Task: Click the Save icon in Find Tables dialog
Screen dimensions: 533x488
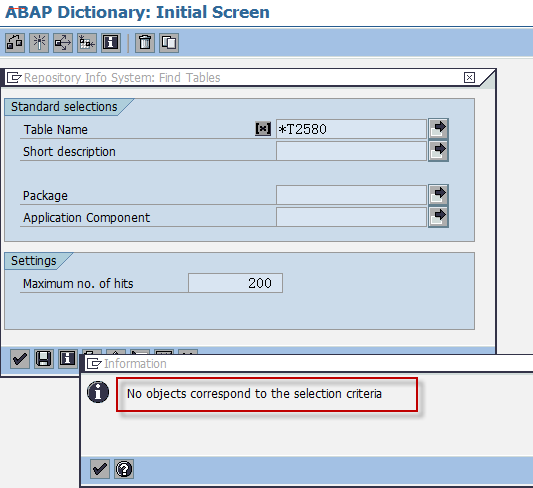Action: 44,359
